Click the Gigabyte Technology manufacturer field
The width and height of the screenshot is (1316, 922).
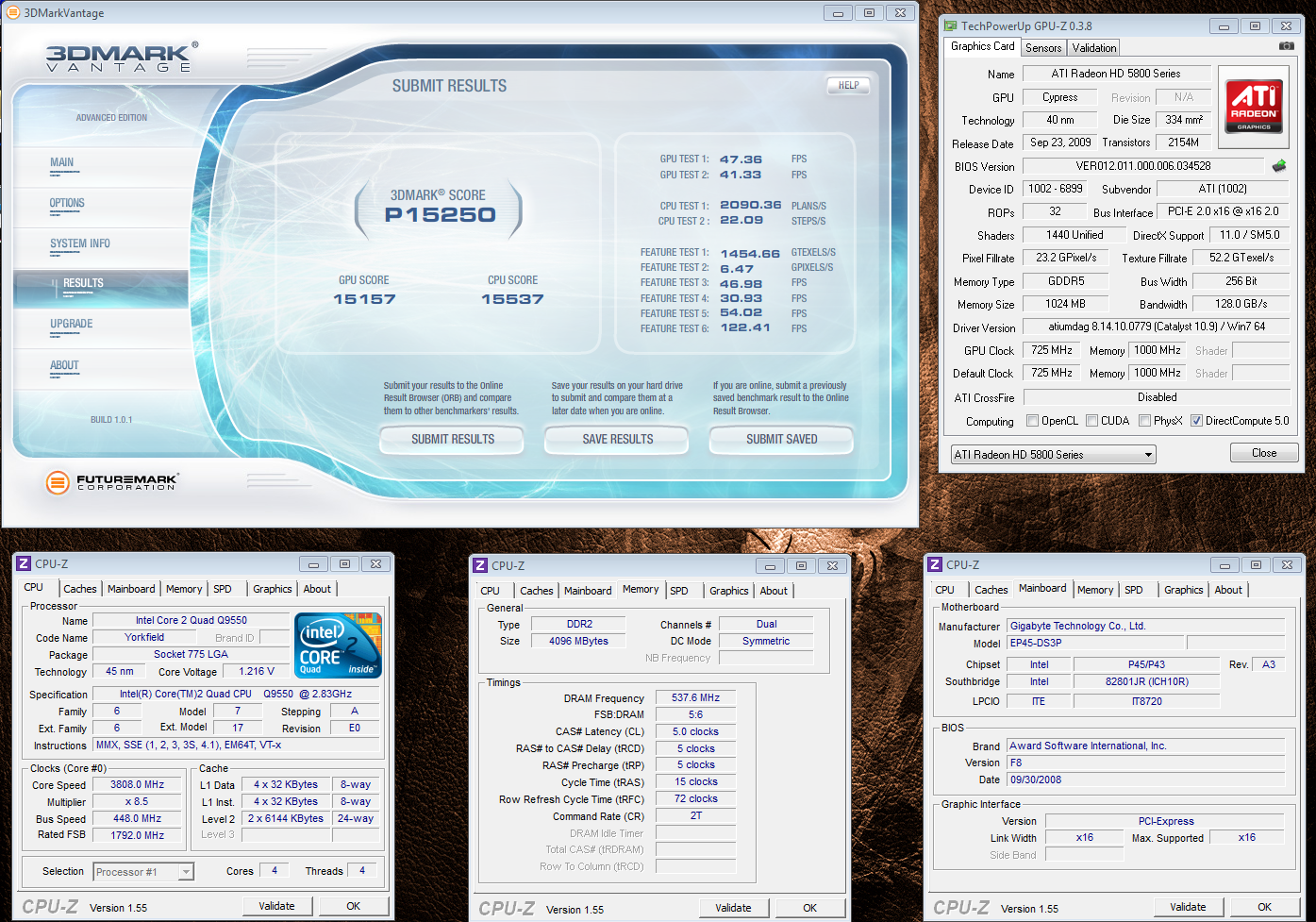1145,626
